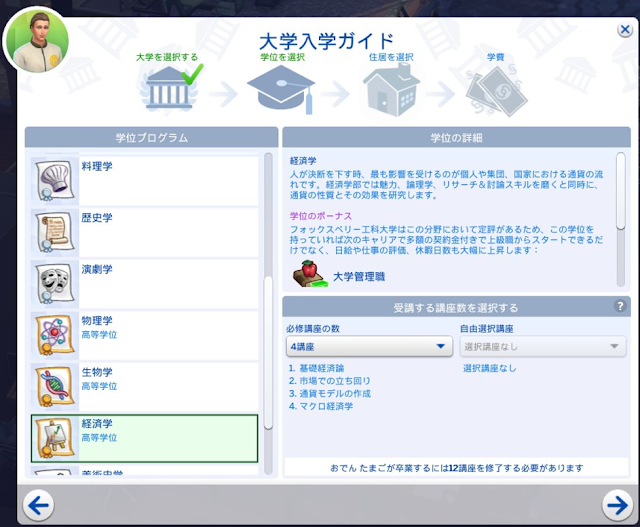The width and height of the screenshot is (640, 527).
Task: Click the theater masks 演劇学 icon
Action: pyautogui.click(x=54, y=283)
